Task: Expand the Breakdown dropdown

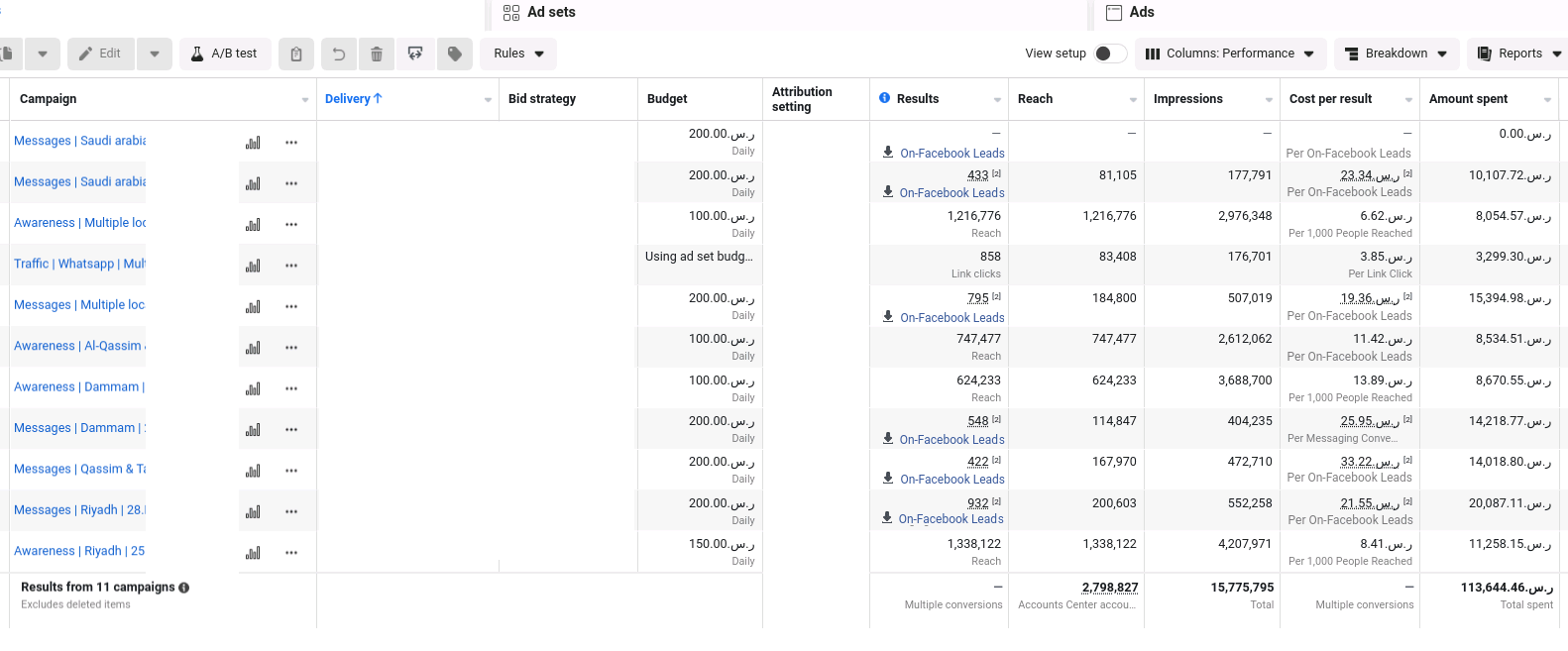Action: (x=1396, y=54)
